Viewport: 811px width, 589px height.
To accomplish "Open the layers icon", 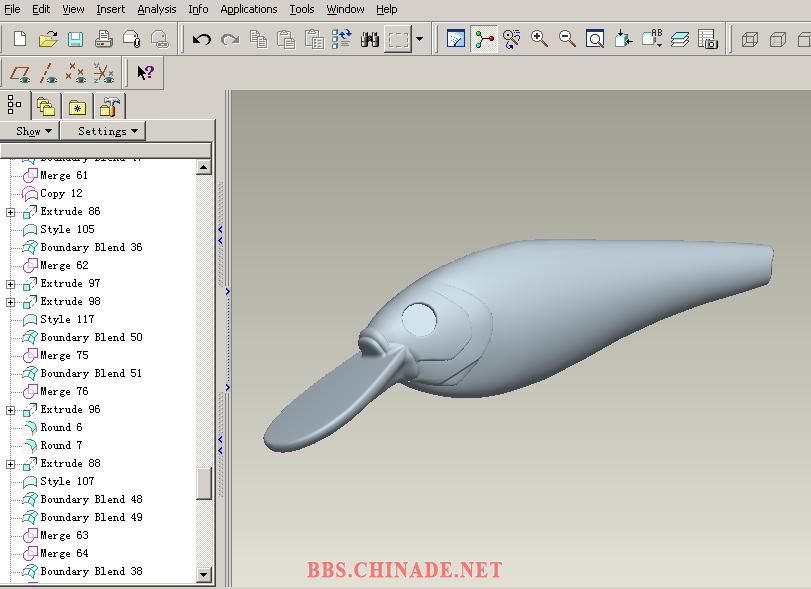I will pos(680,39).
